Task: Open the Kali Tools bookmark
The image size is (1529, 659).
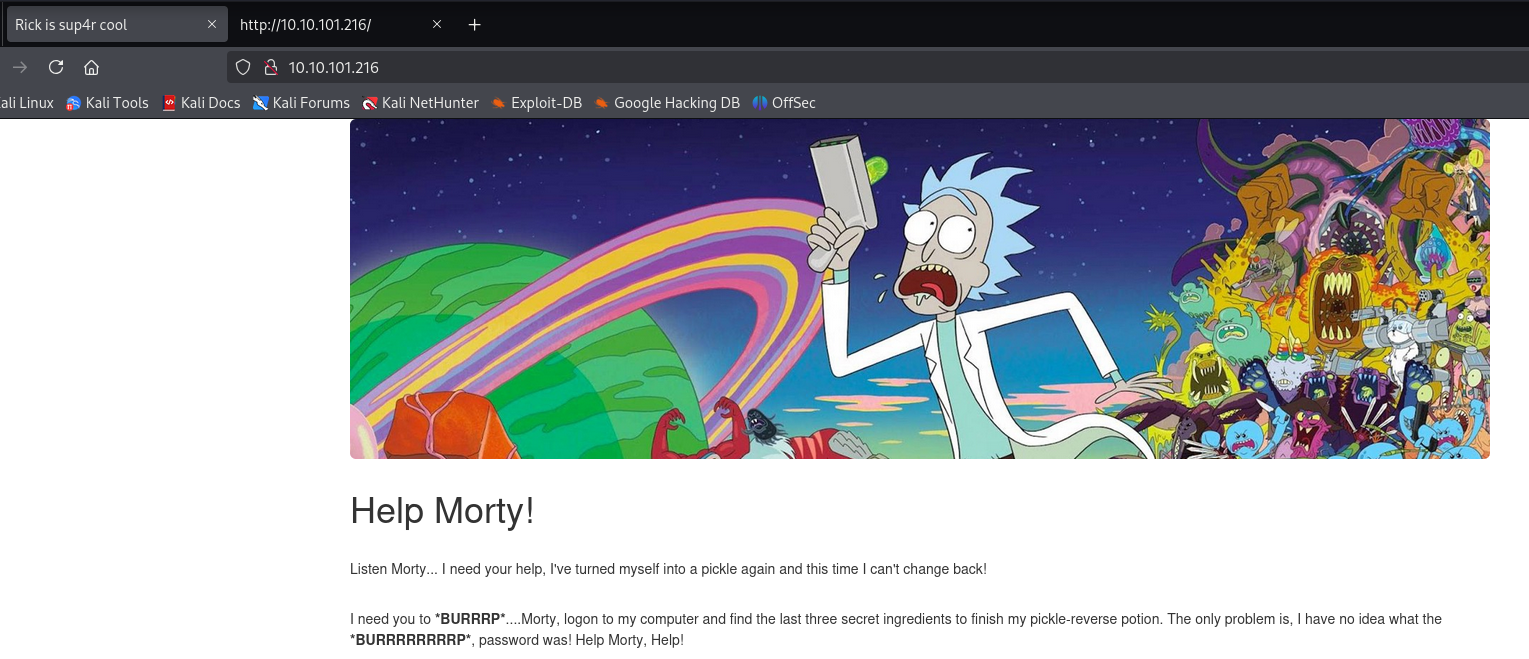Action: (108, 103)
